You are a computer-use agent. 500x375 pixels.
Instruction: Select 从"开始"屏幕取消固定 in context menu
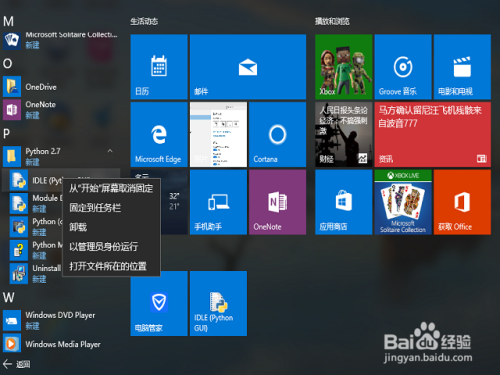(111, 188)
